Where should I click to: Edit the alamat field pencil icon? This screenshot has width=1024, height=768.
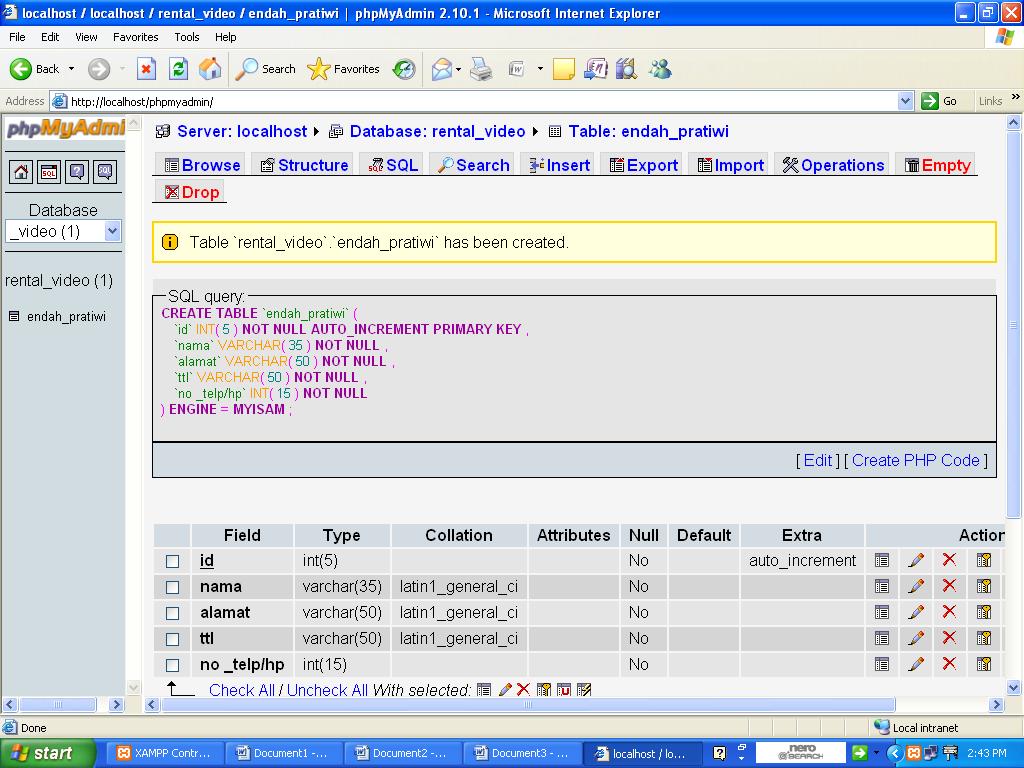916,613
